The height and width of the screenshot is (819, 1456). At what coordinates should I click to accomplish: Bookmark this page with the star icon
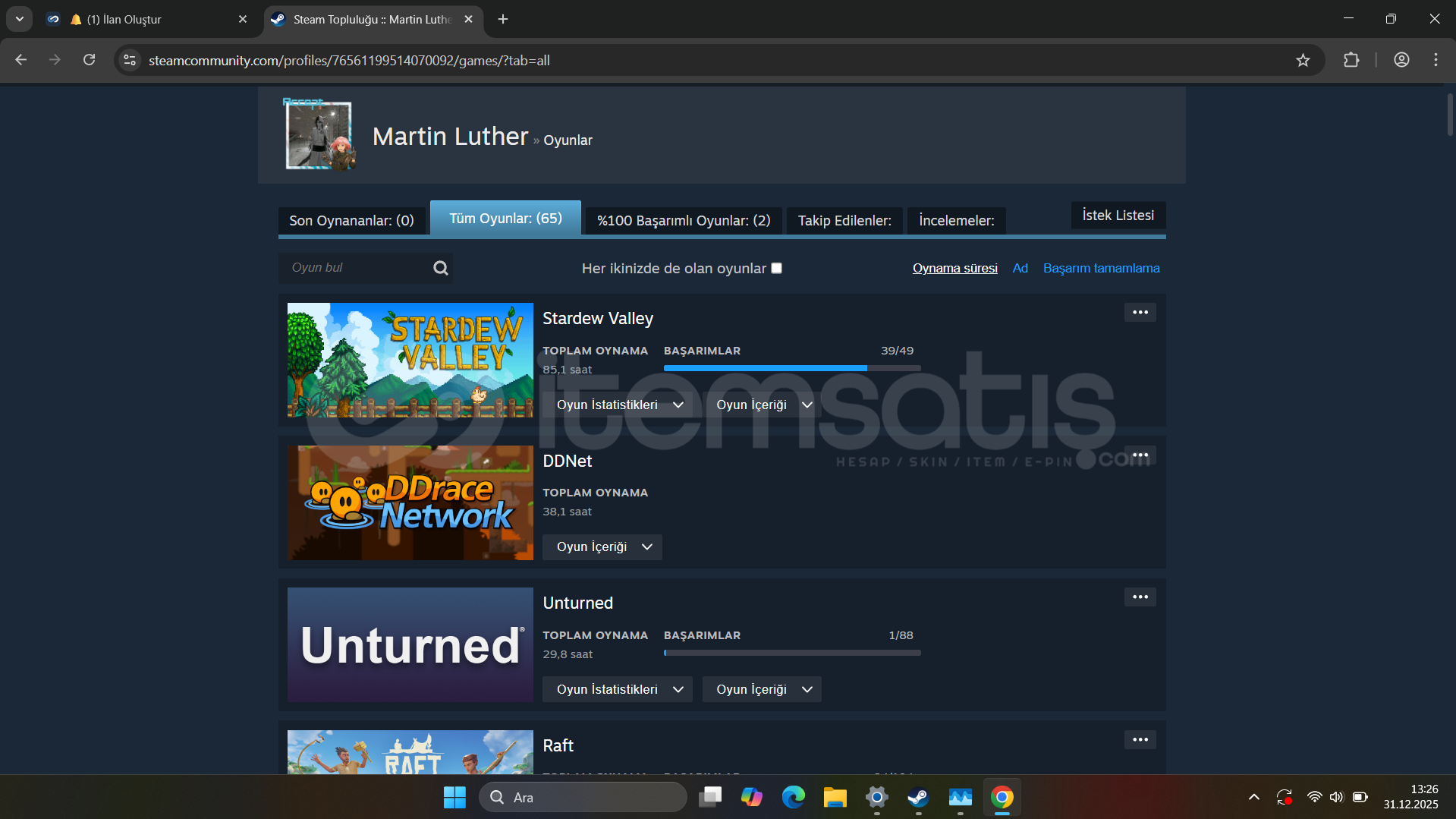(x=1303, y=60)
